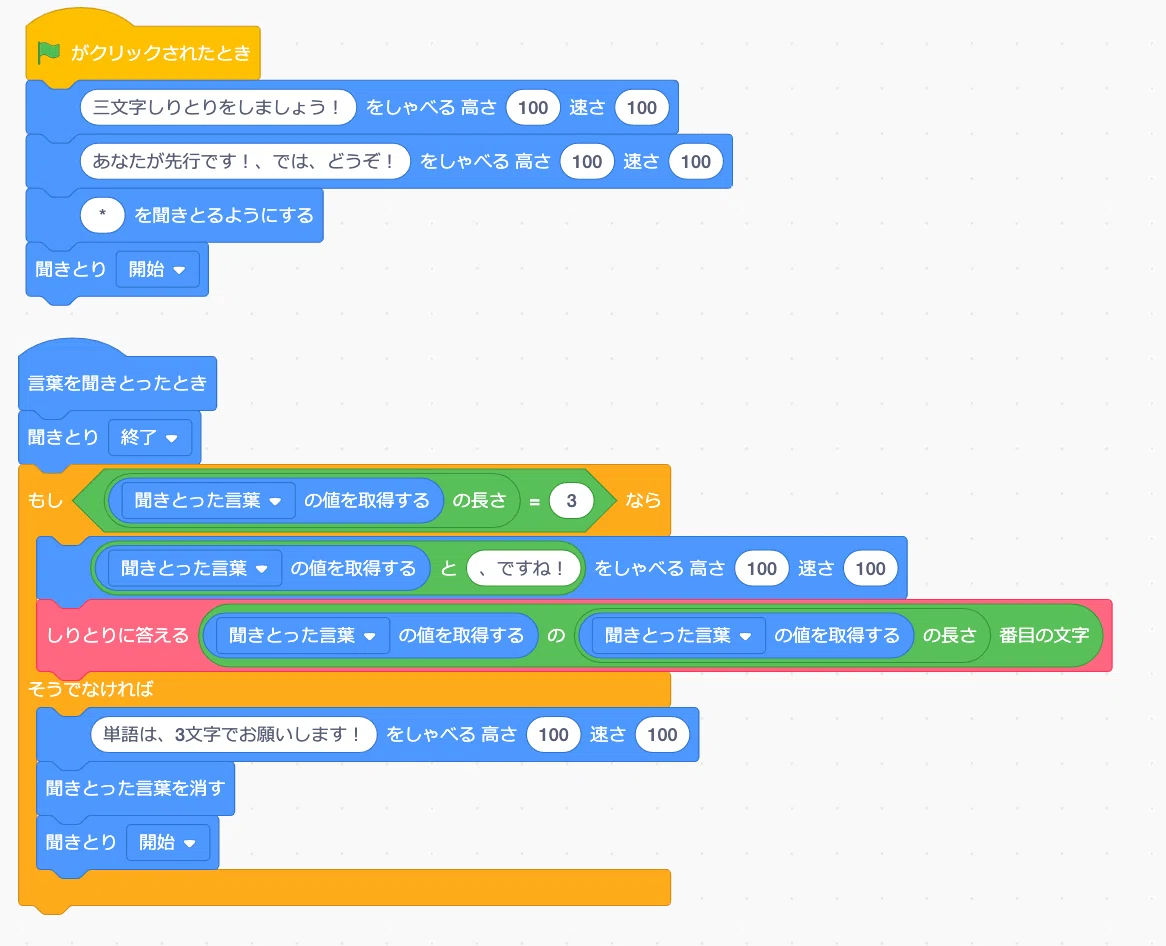This screenshot has width=1166, height=946.
Task: Click the green flag icon in hat block
Action: tap(49, 53)
